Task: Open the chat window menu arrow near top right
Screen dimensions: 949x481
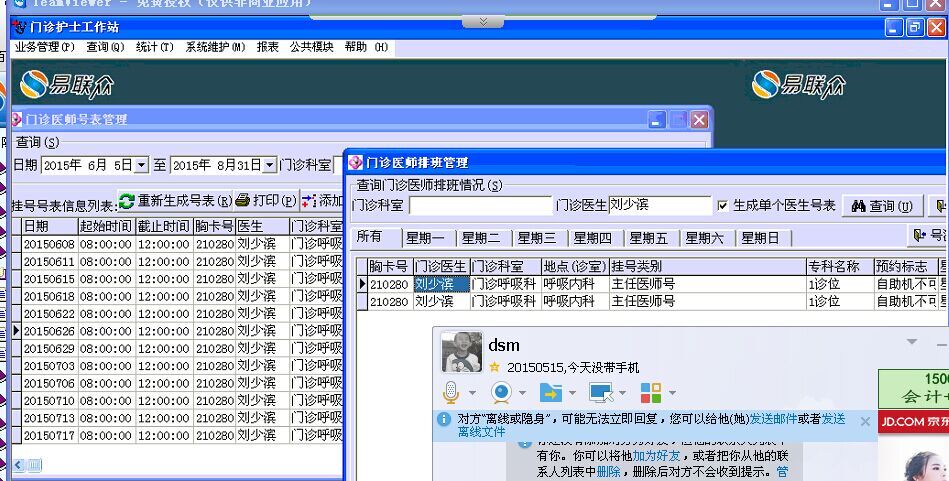Action: [x=912, y=342]
